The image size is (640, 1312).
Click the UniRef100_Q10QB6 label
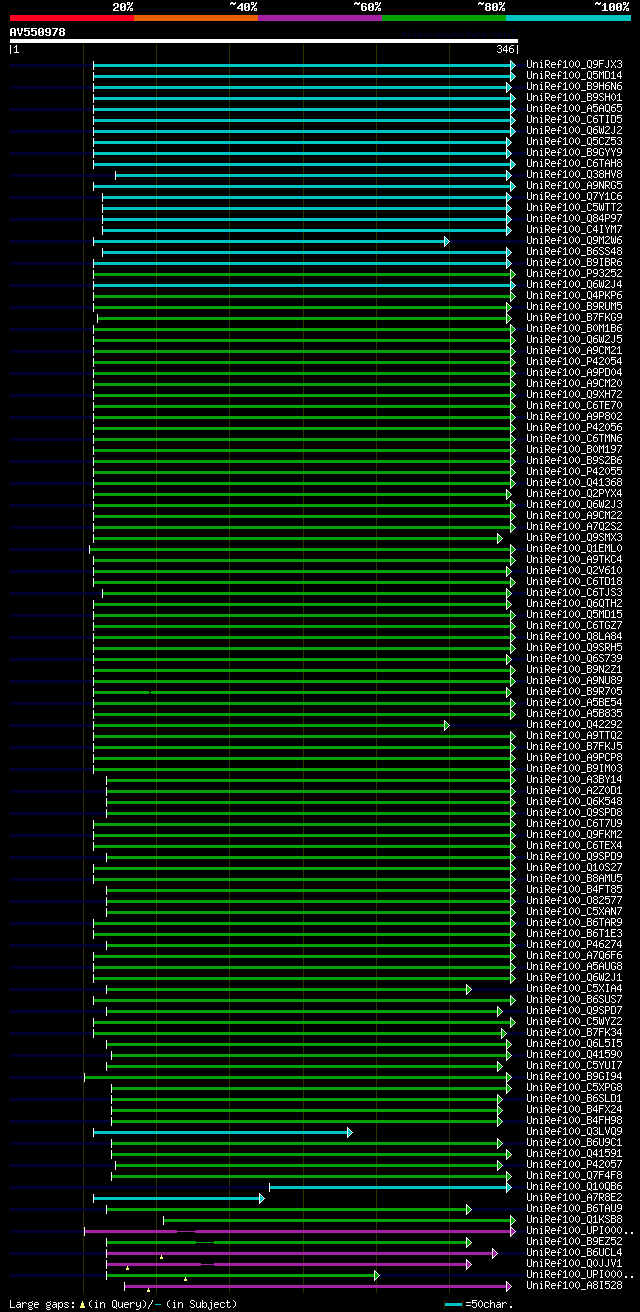point(574,1186)
